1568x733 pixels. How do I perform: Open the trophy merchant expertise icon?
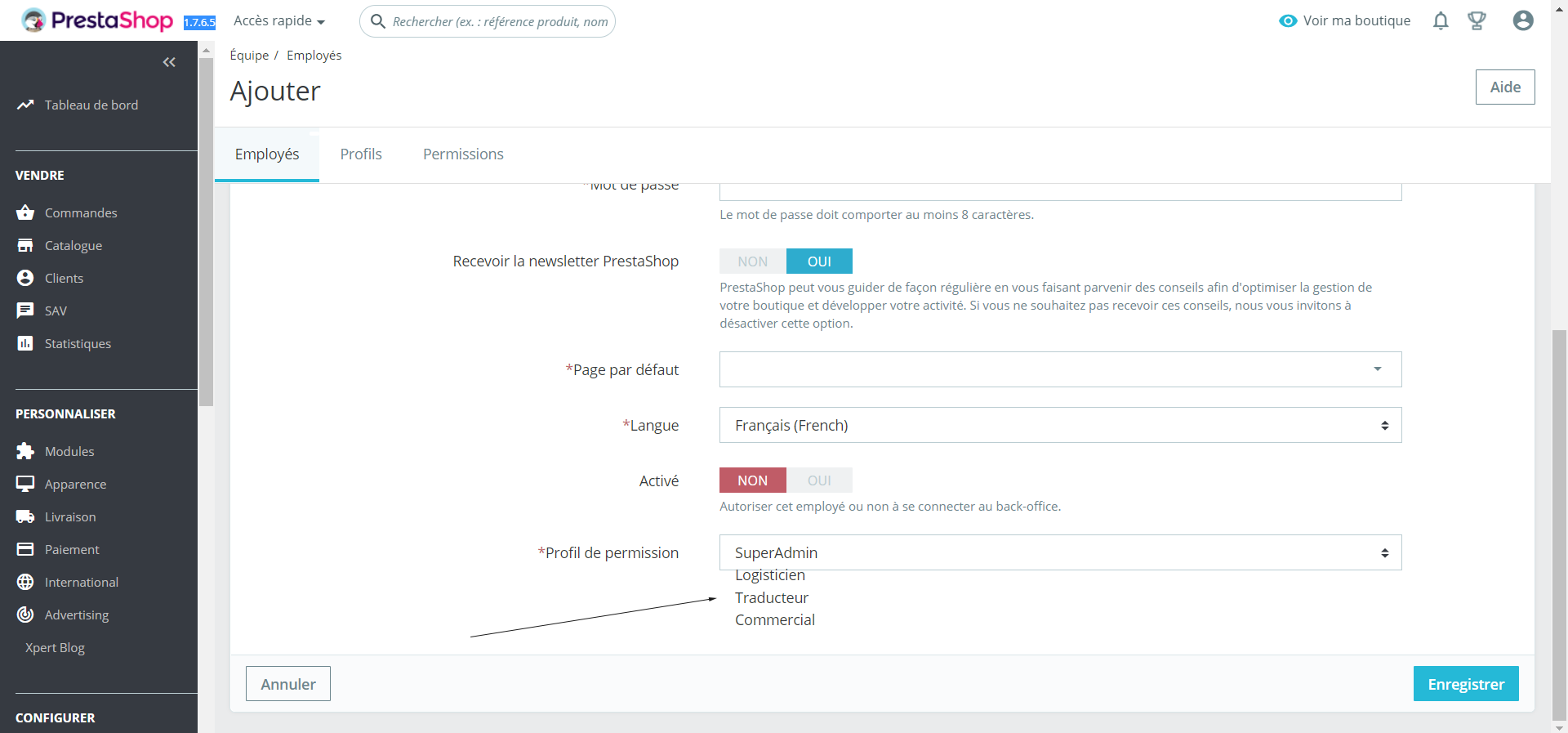pos(1477,20)
